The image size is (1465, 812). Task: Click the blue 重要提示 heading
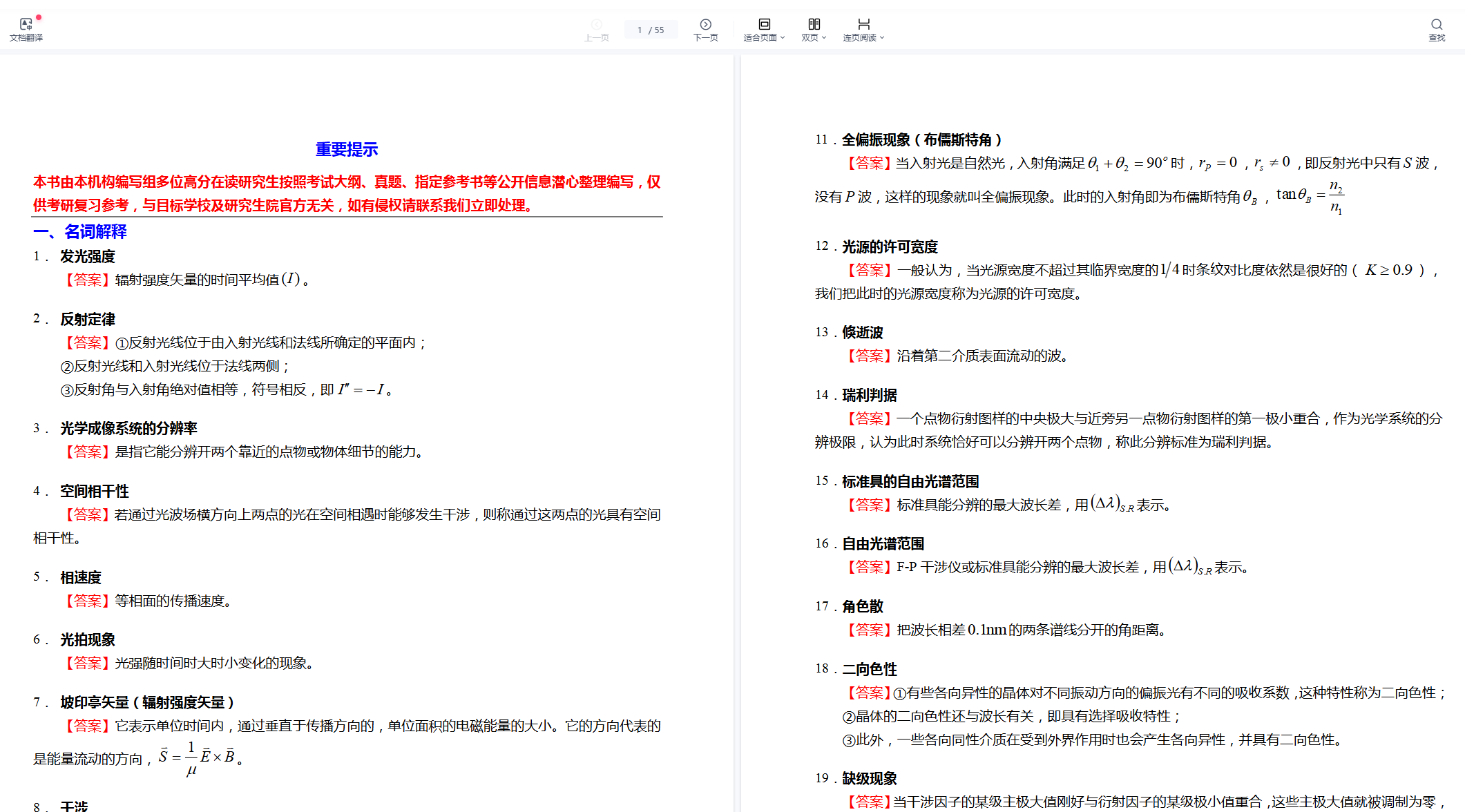tap(347, 149)
